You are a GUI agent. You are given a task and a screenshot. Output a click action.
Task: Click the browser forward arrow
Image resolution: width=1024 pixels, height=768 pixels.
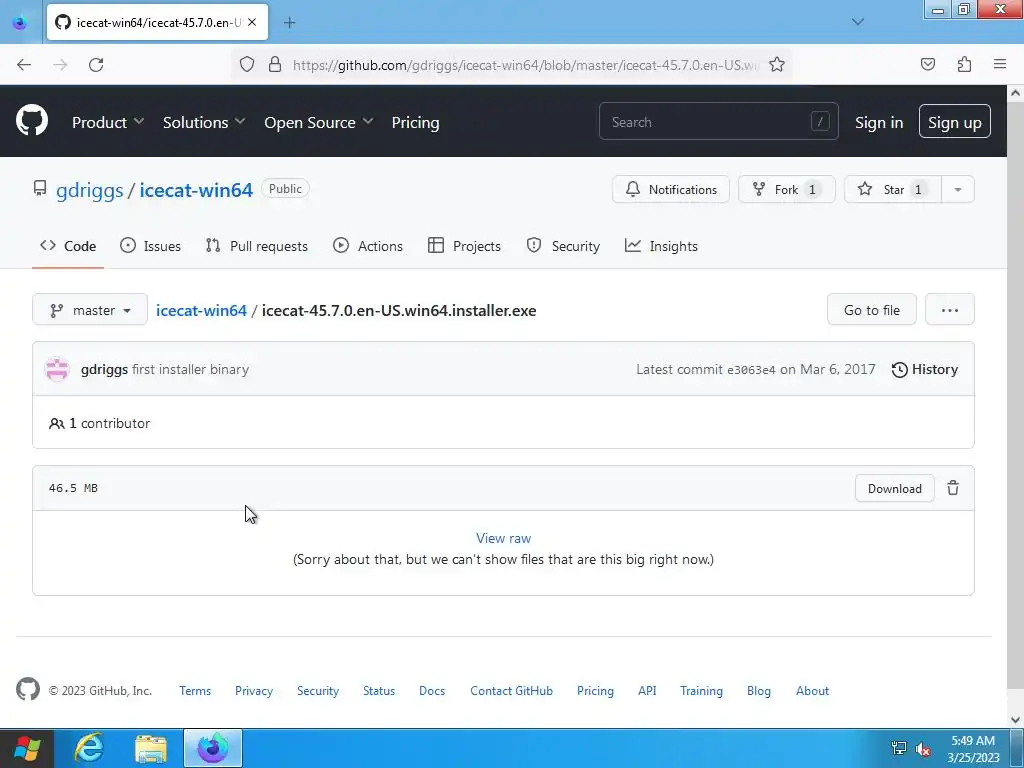point(60,64)
